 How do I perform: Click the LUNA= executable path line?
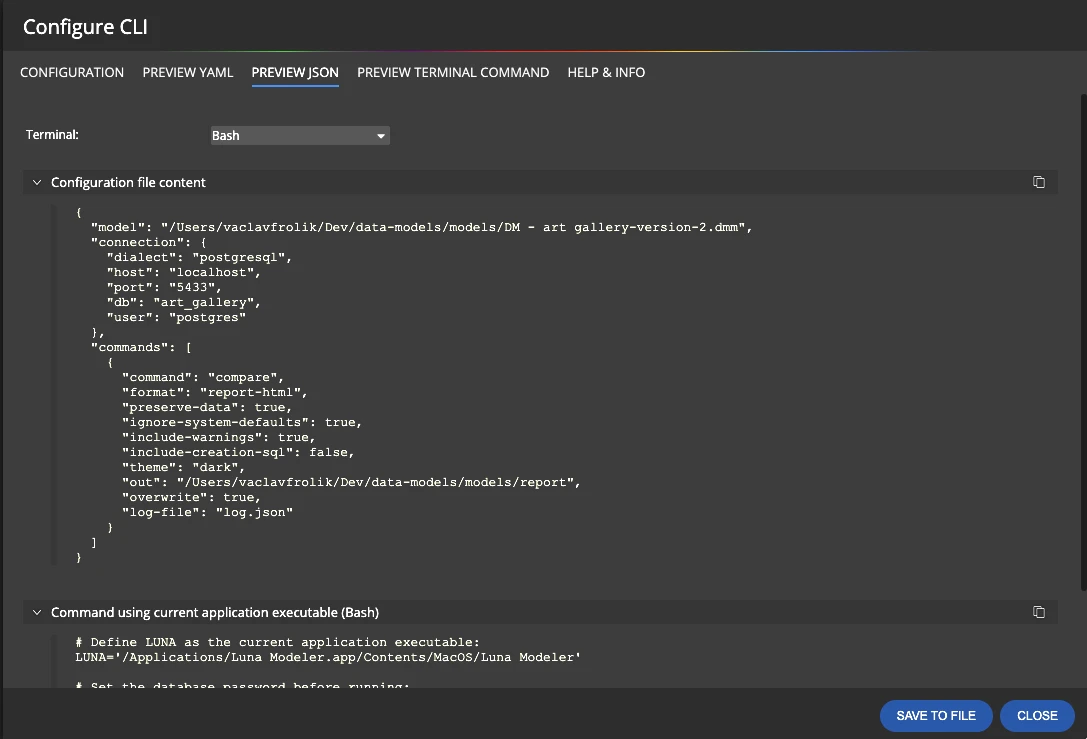click(328, 657)
